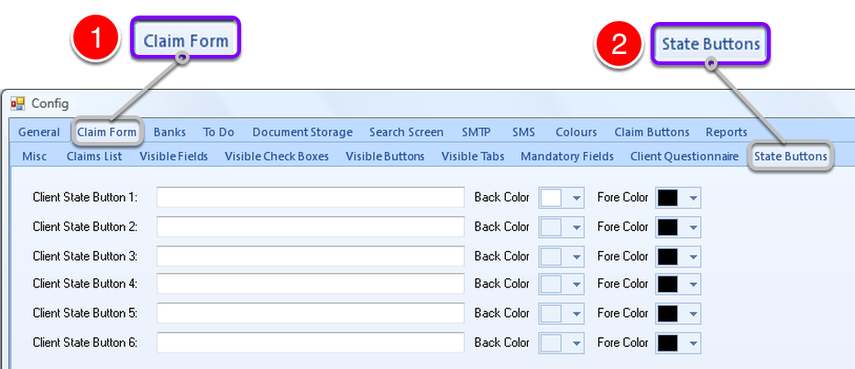Open the Mandatory Fields sub-tab
This screenshot has width=855, height=369.
(567, 156)
